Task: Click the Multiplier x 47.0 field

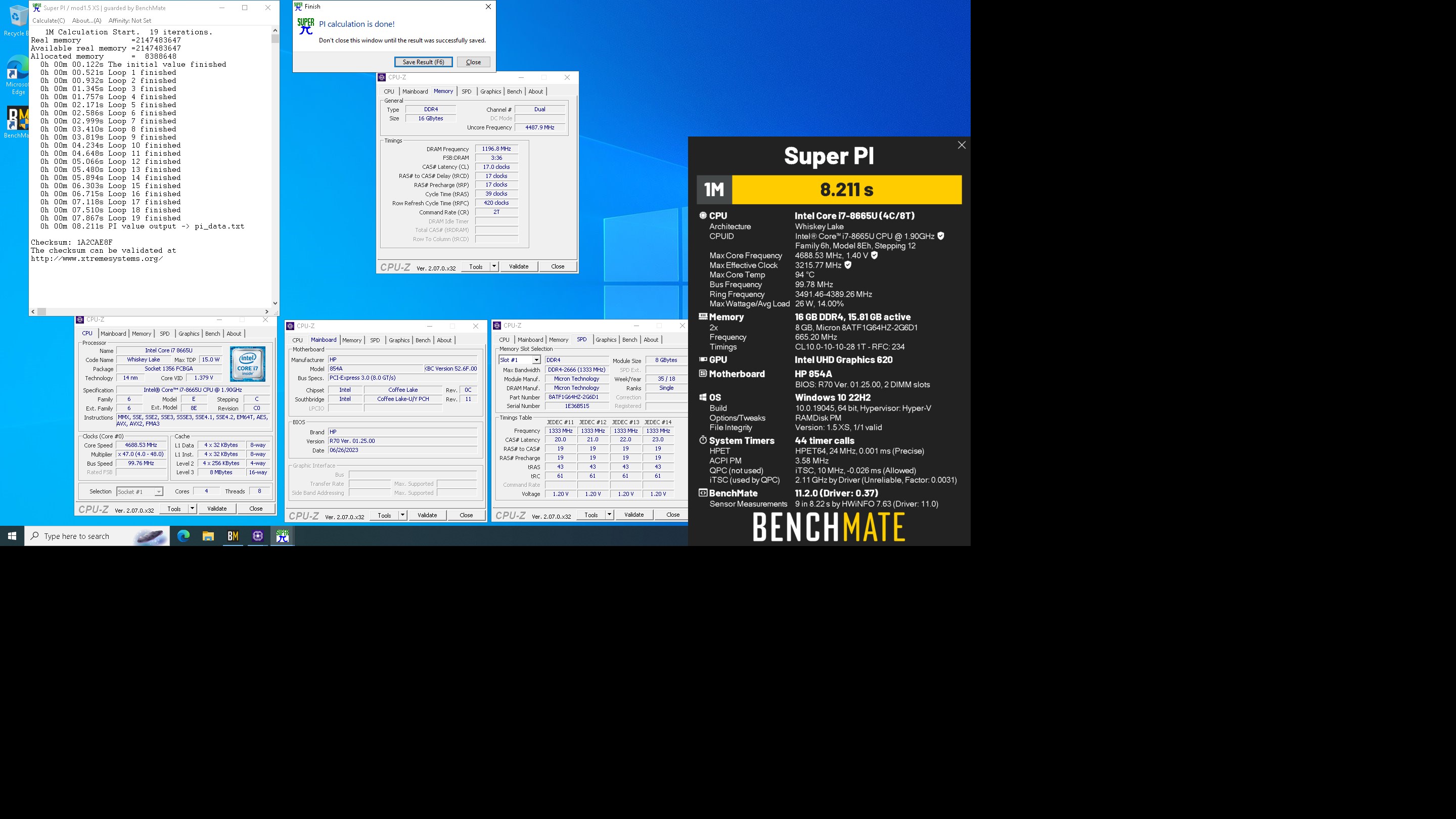Action: tap(141, 454)
